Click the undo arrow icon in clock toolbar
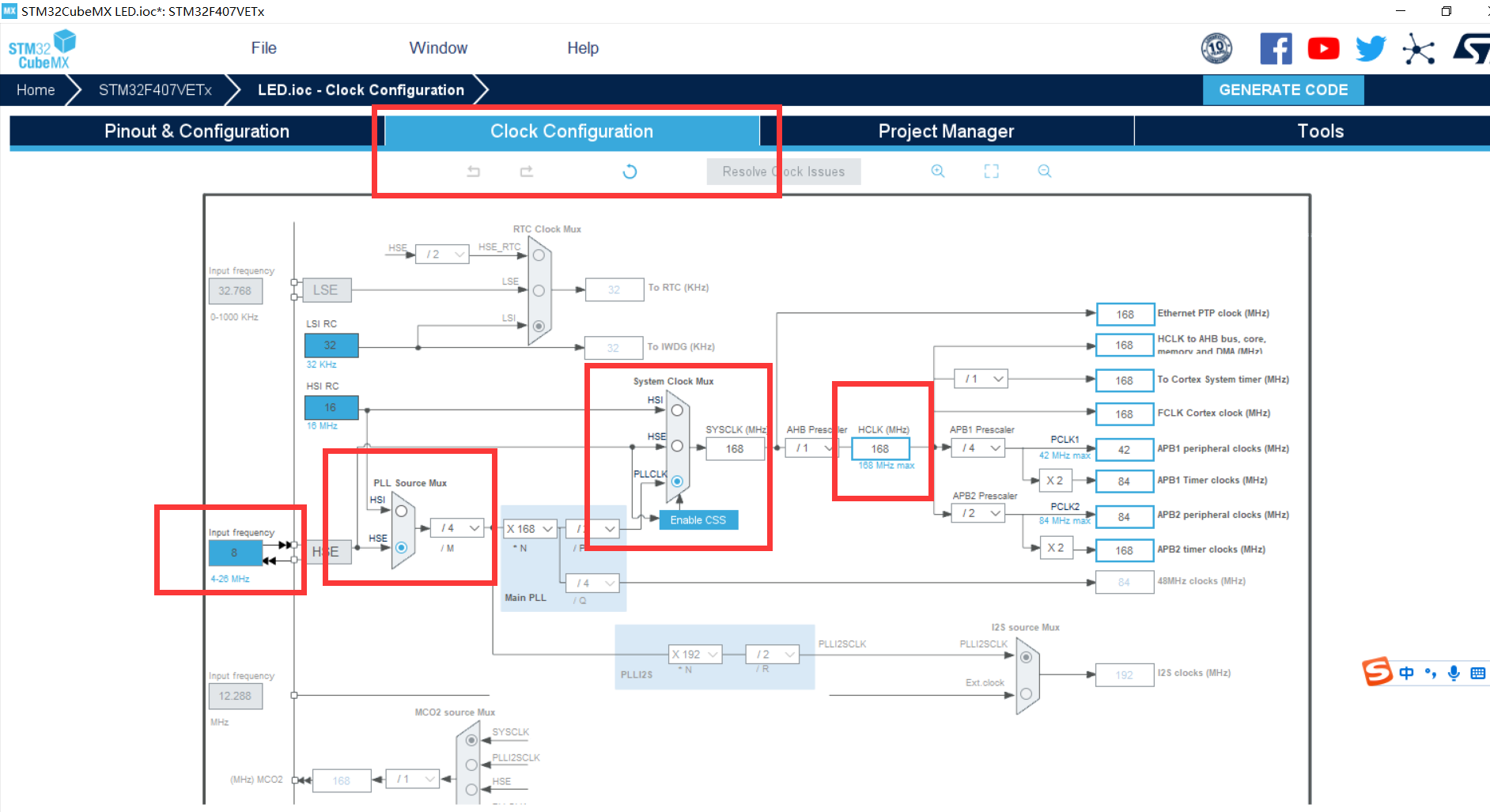This screenshot has height=812, width=1490. point(473,172)
